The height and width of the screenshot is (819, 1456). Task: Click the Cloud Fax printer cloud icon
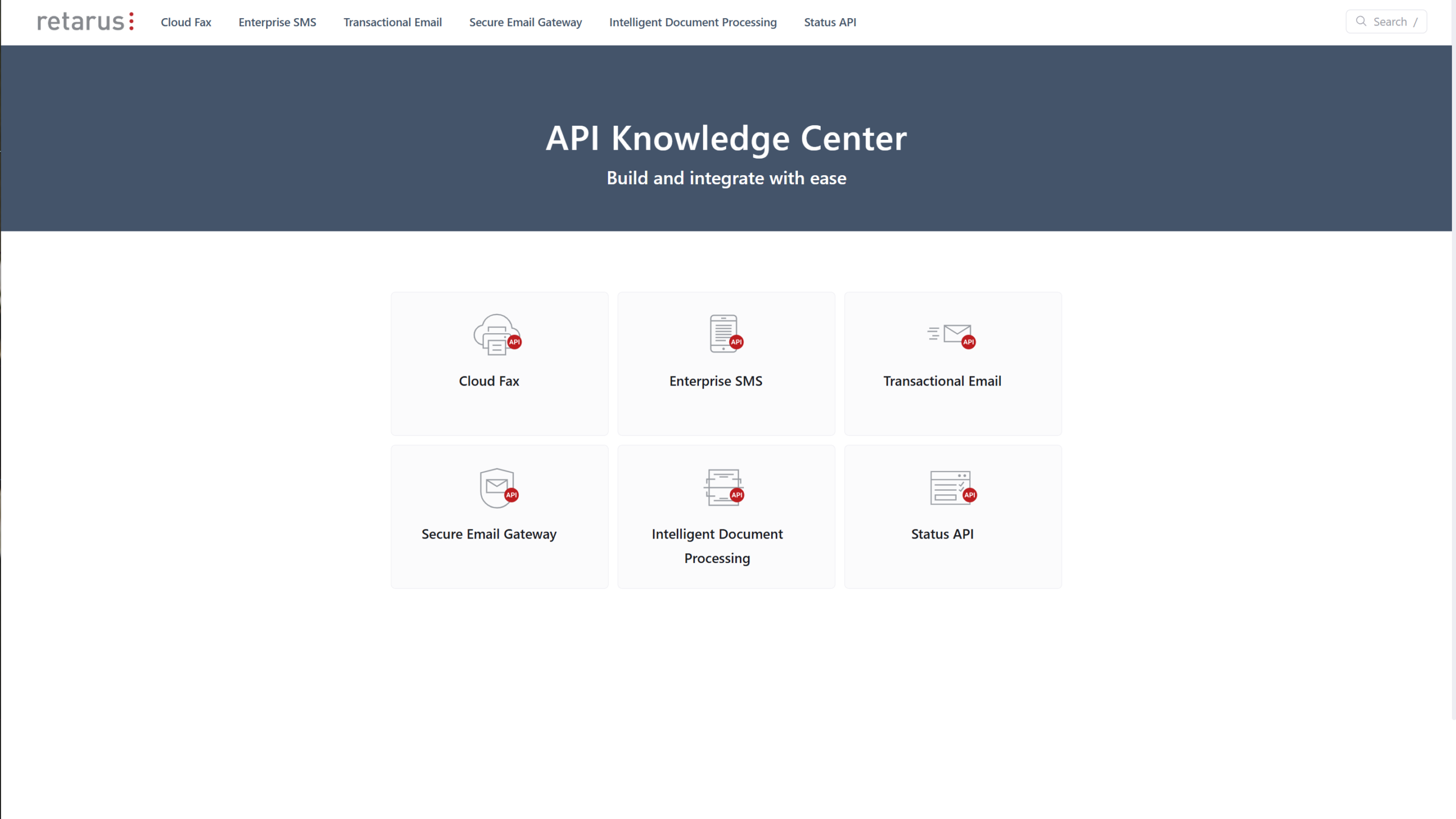[x=498, y=334]
